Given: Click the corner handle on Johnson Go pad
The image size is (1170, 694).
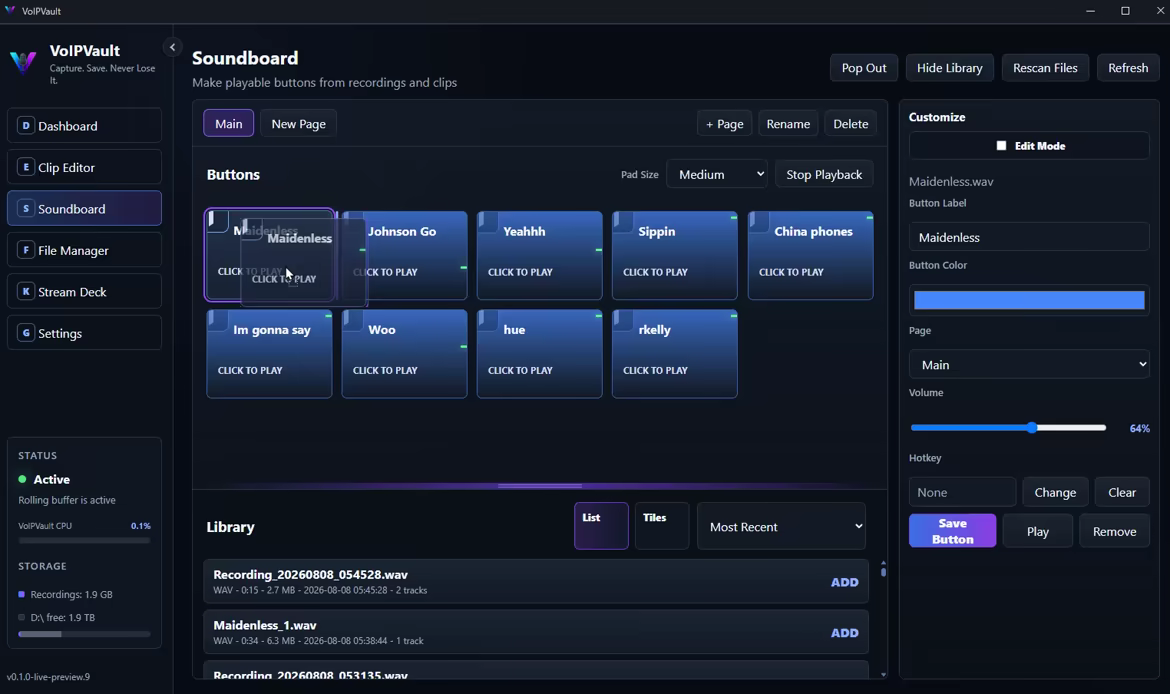Looking at the screenshot, I should tap(353, 222).
